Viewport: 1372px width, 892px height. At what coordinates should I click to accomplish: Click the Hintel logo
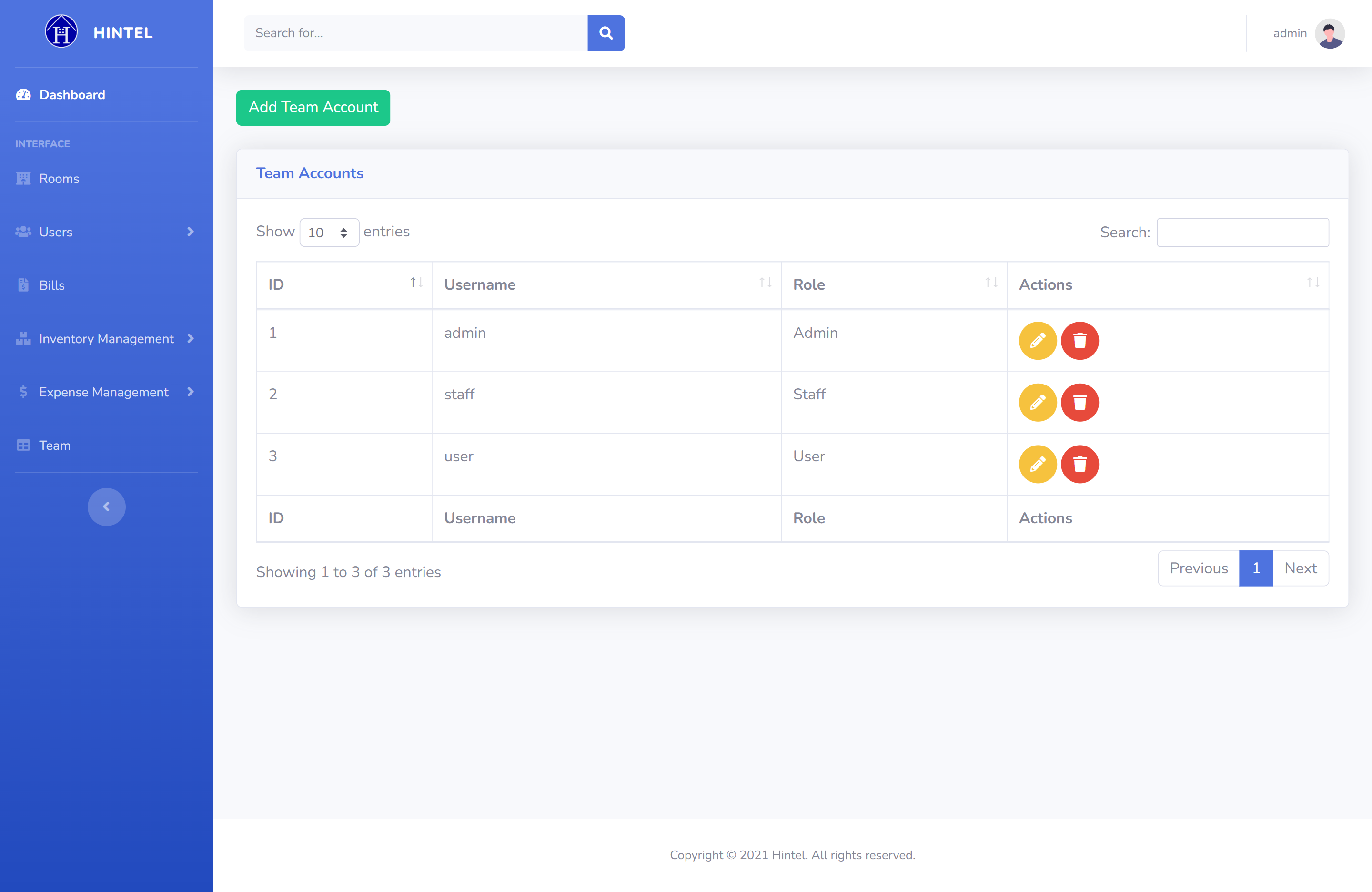[x=61, y=32]
